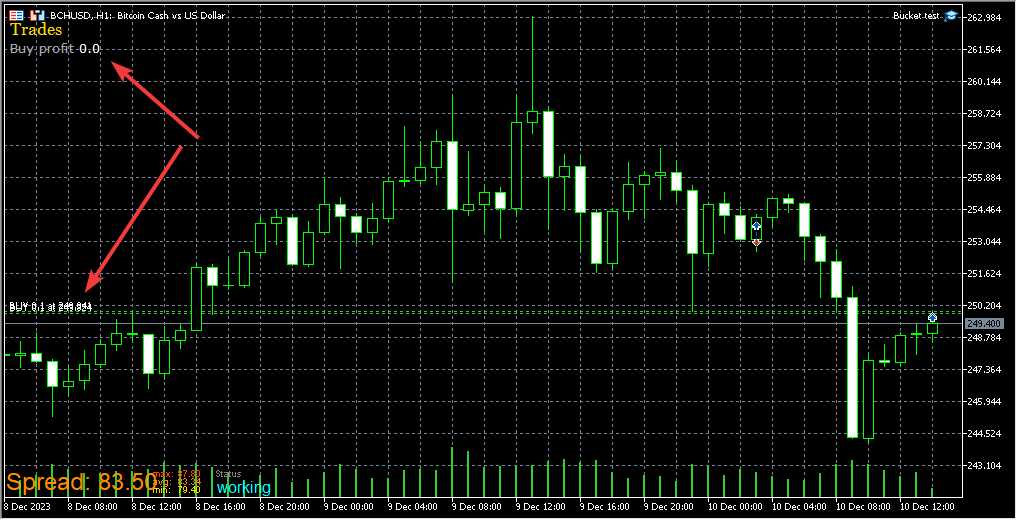Open the One Click Trading panel icon
This screenshot has width=1017, height=520.
pos(16,15)
